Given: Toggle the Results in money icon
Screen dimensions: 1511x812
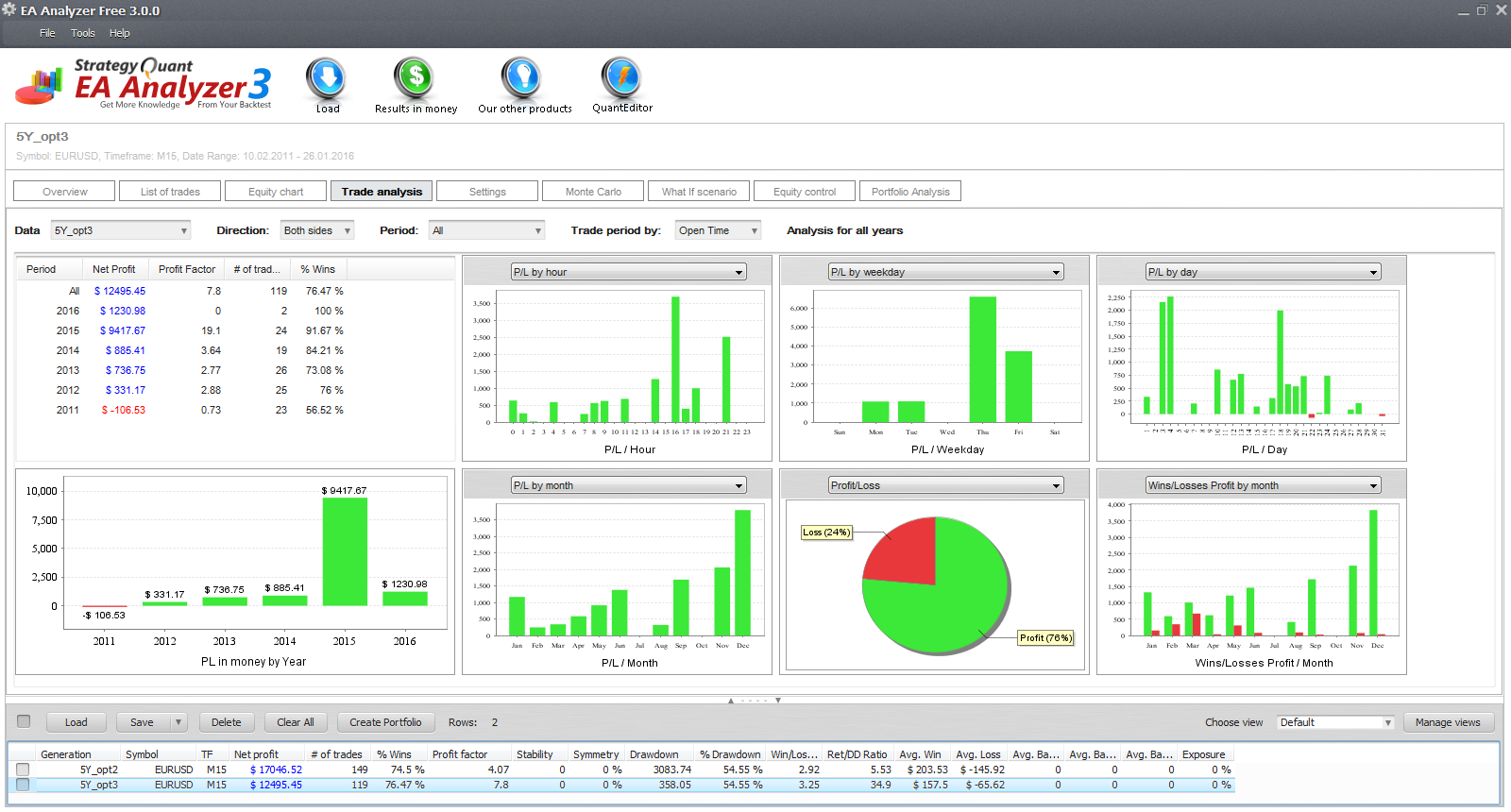Looking at the screenshot, I should click(x=415, y=79).
